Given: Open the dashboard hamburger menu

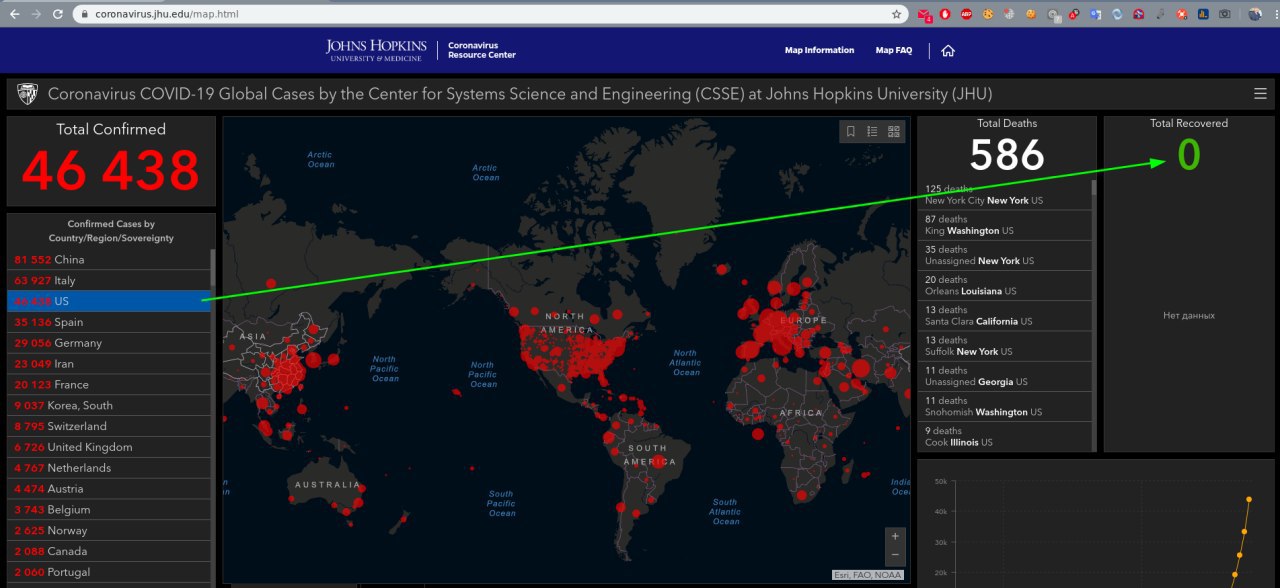Looking at the screenshot, I should tap(1260, 94).
